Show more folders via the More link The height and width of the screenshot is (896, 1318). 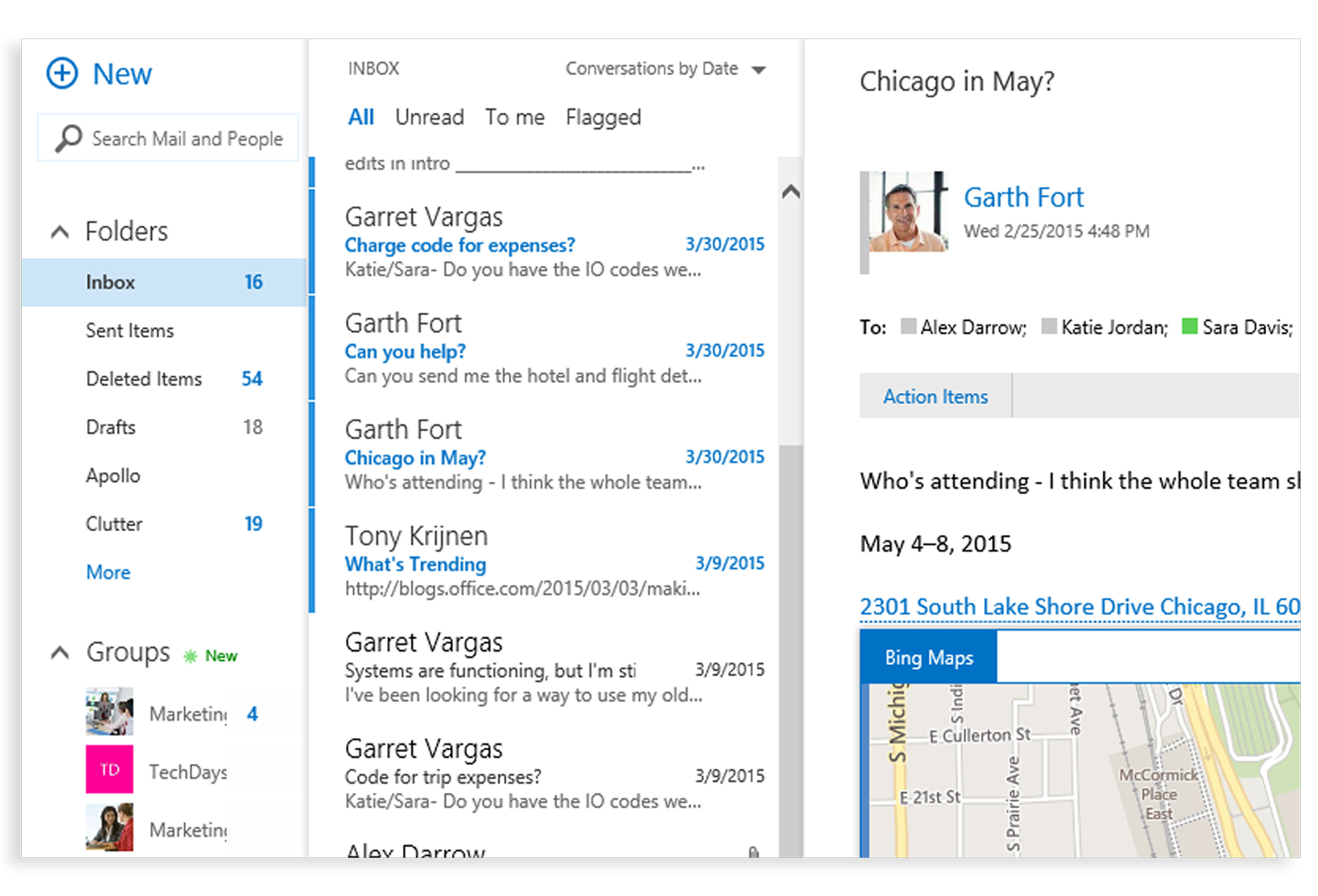108,572
